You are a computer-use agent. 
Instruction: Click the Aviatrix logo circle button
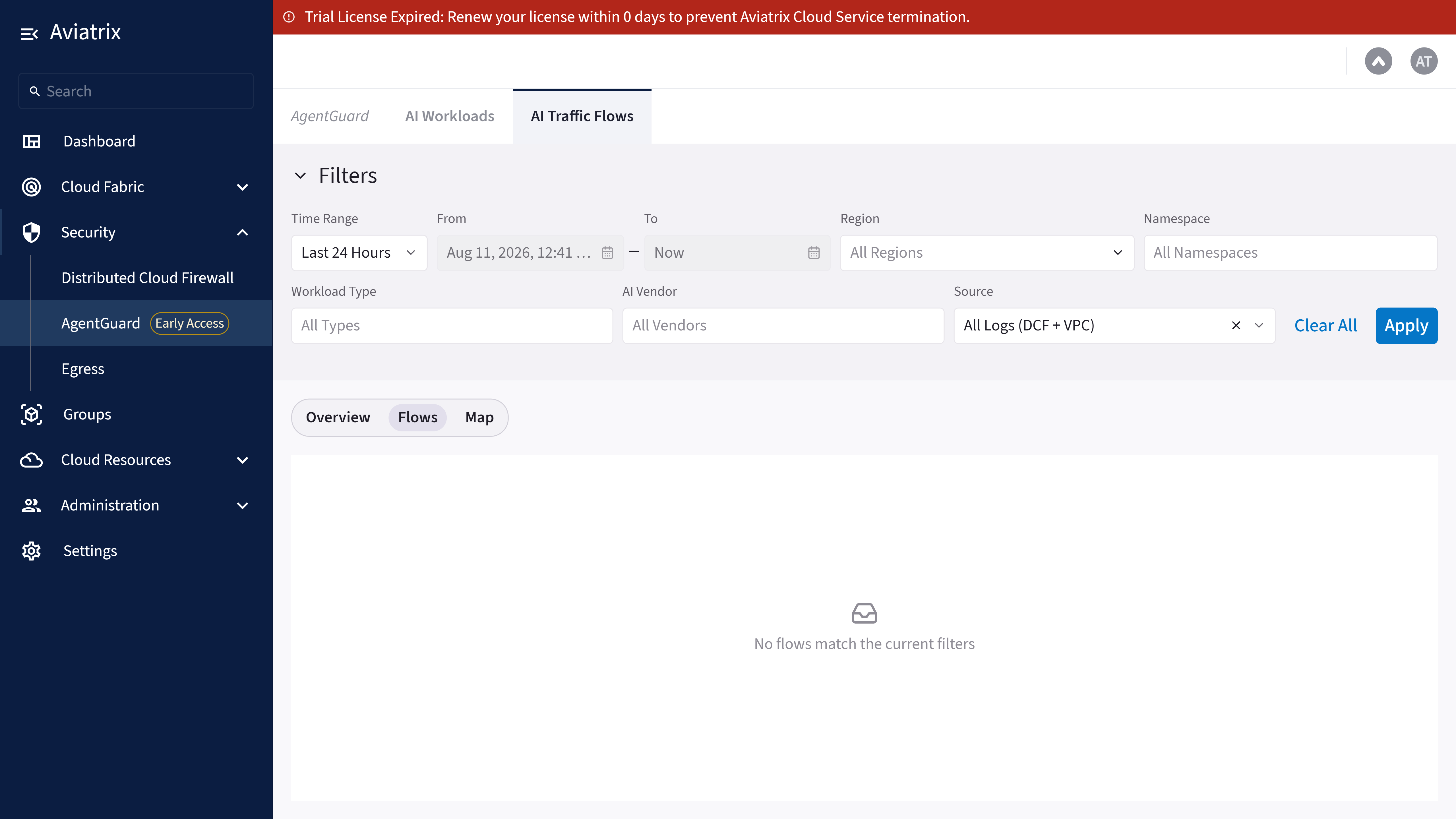[x=1379, y=61]
